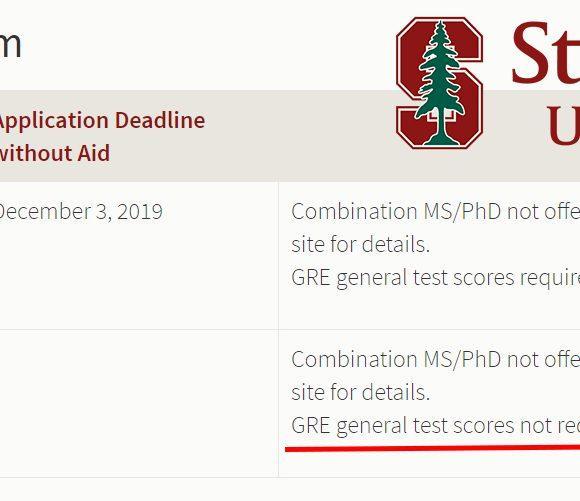
Task: Click "GRE general test scores require" line
Action: tap(435, 278)
